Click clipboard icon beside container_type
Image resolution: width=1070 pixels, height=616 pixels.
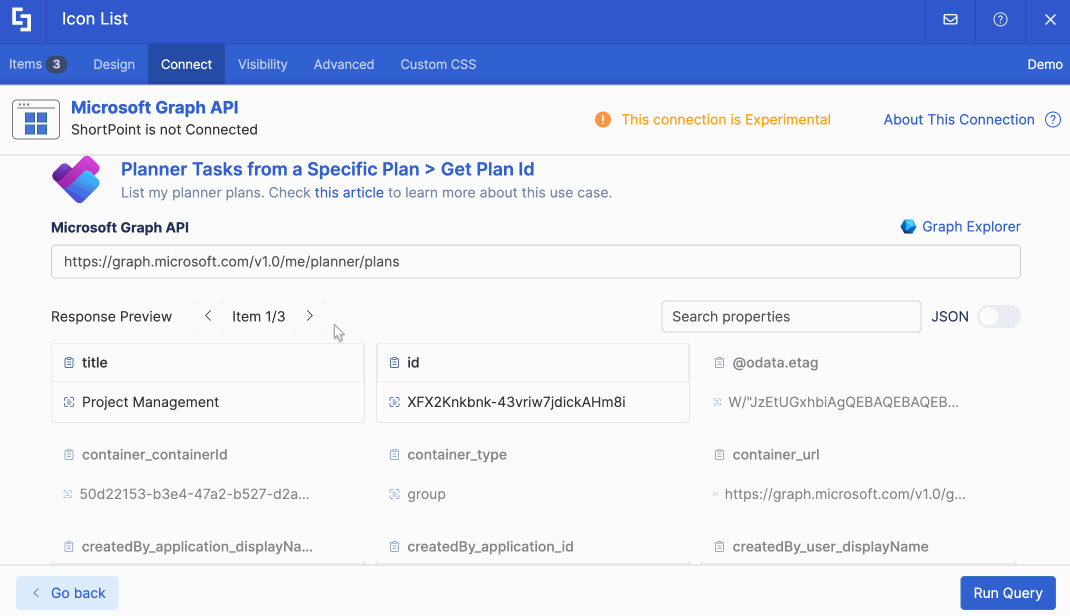tap(394, 454)
